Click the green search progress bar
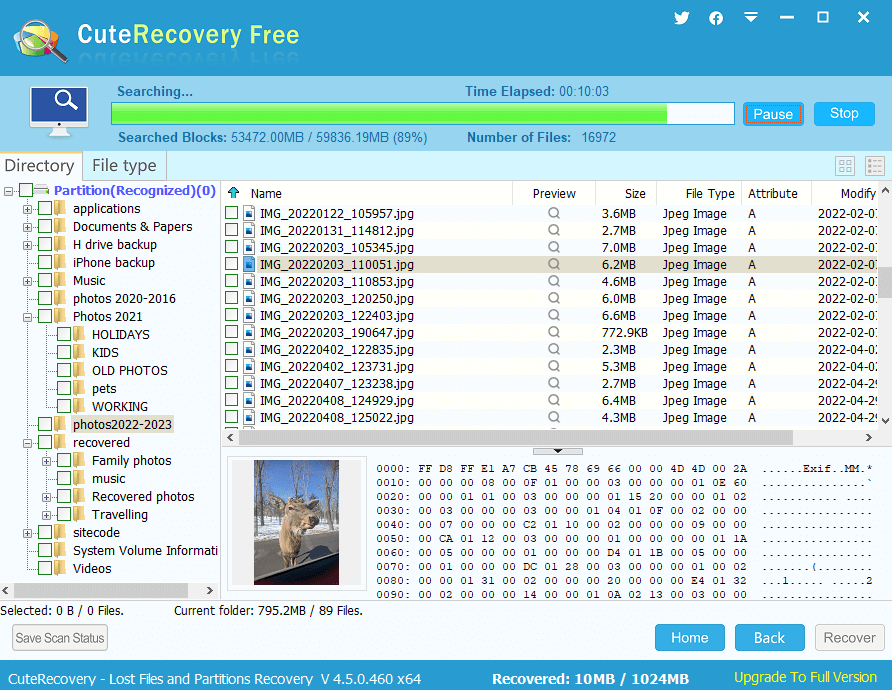The width and height of the screenshot is (892, 690). click(389, 114)
